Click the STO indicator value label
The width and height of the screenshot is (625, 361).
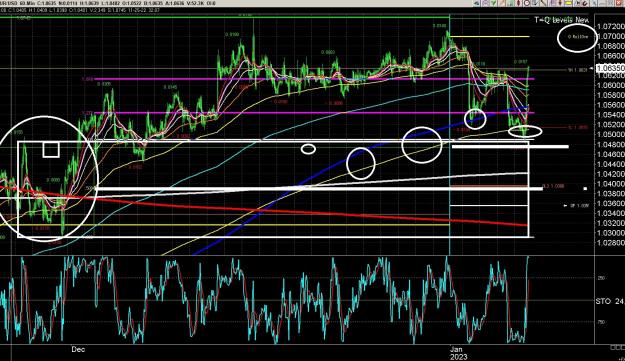[610, 301]
